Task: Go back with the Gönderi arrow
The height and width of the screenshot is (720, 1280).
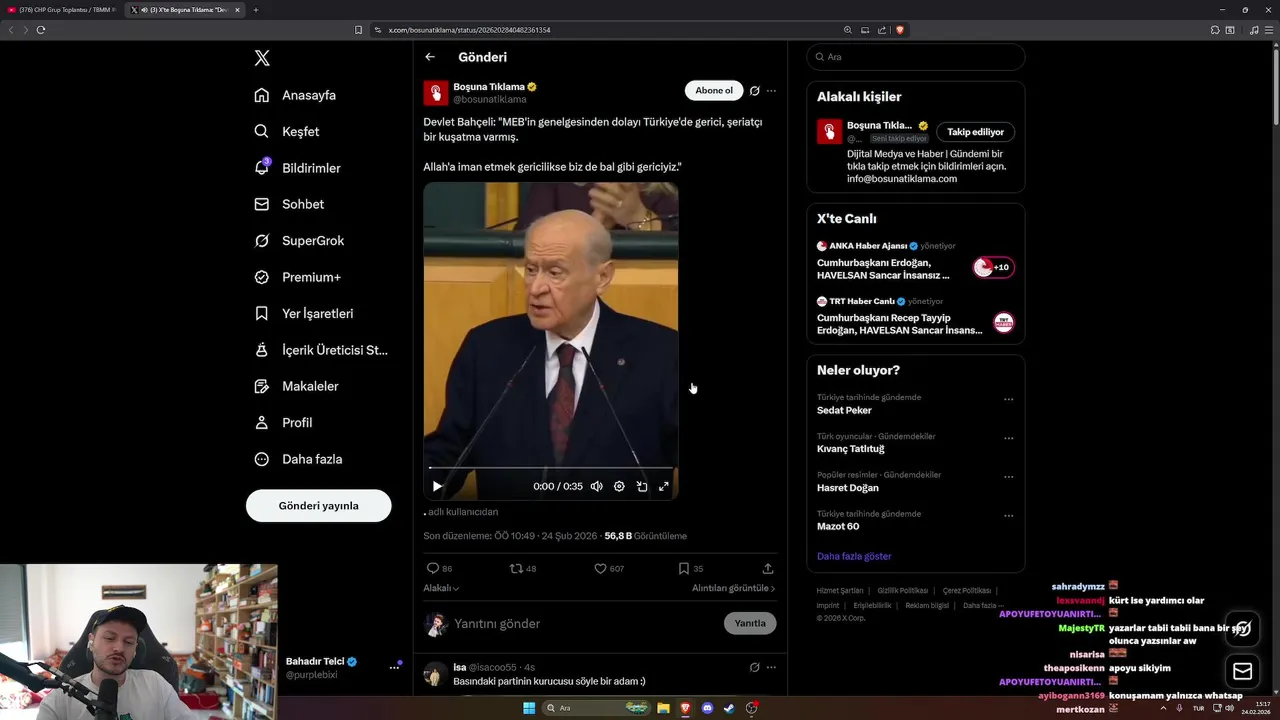Action: click(x=430, y=57)
